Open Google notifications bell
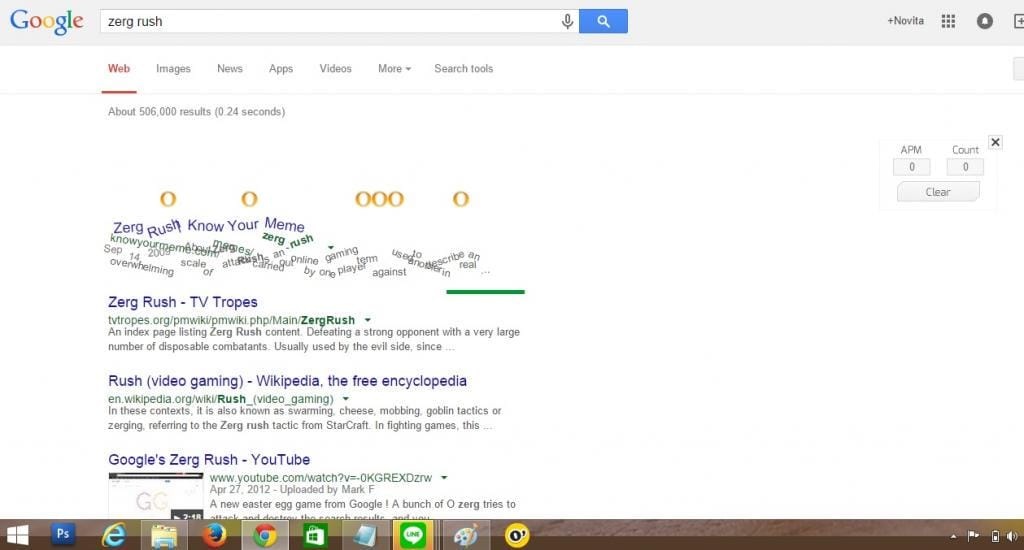The width and height of the screenshot is (1024, 550). pyautogui.click(x=985, y=21)
